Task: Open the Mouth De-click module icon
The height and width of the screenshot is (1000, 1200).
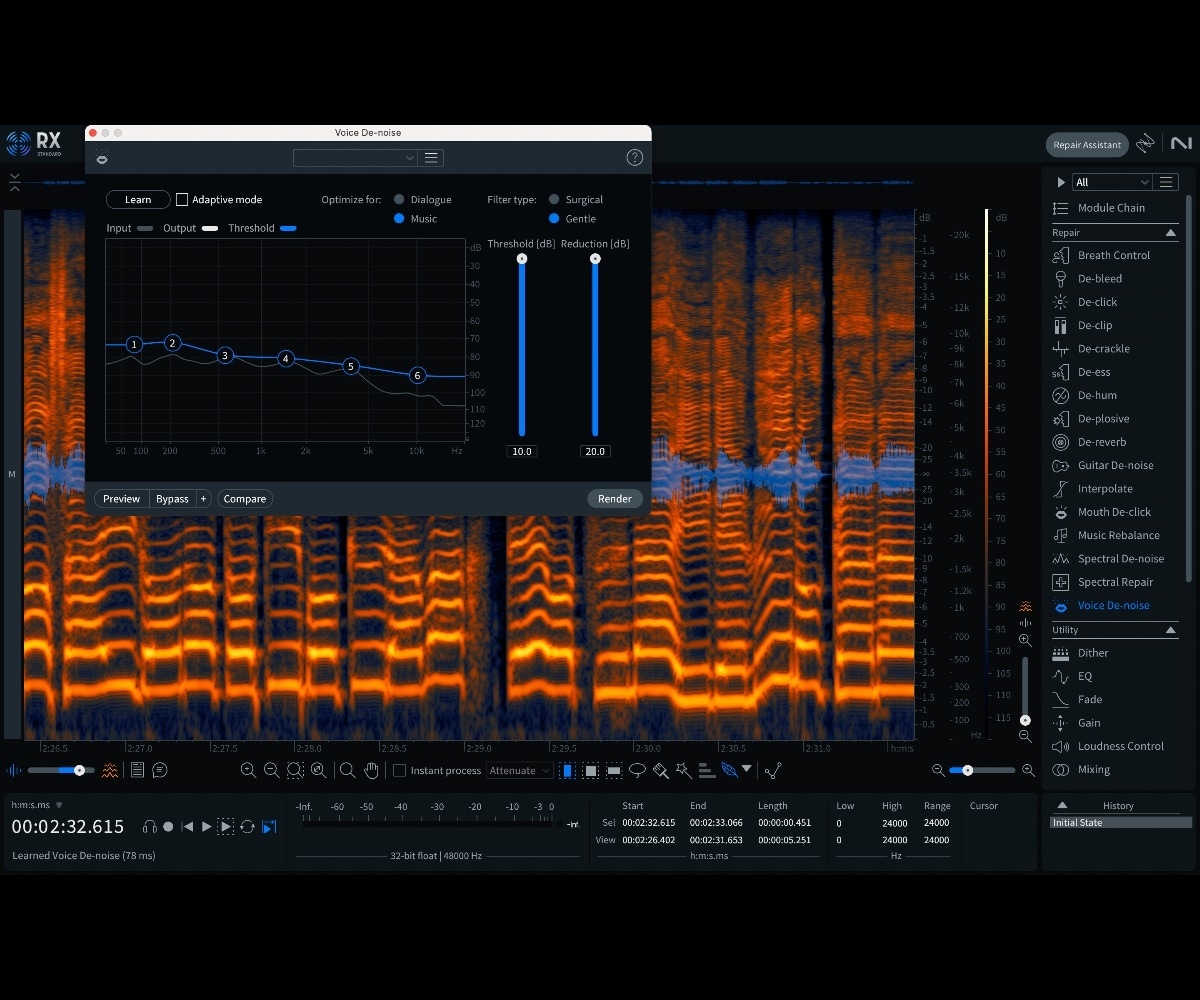Action: [x=1061, y=512]
